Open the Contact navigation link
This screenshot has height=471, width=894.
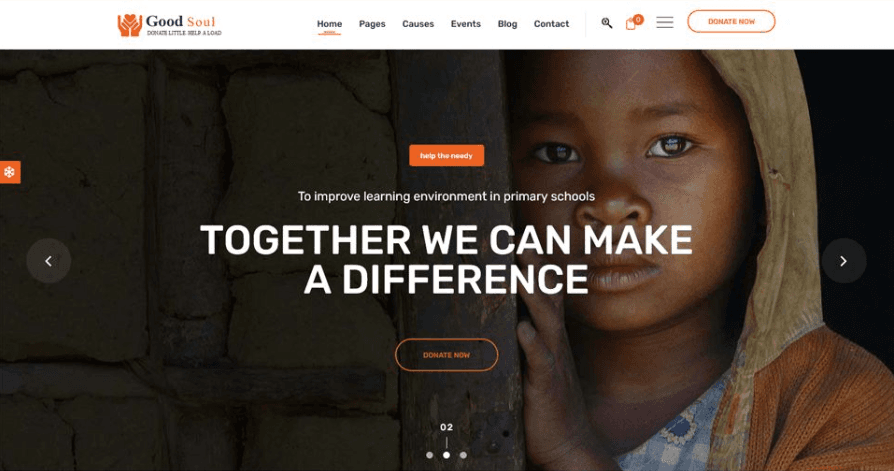point(551,24)
